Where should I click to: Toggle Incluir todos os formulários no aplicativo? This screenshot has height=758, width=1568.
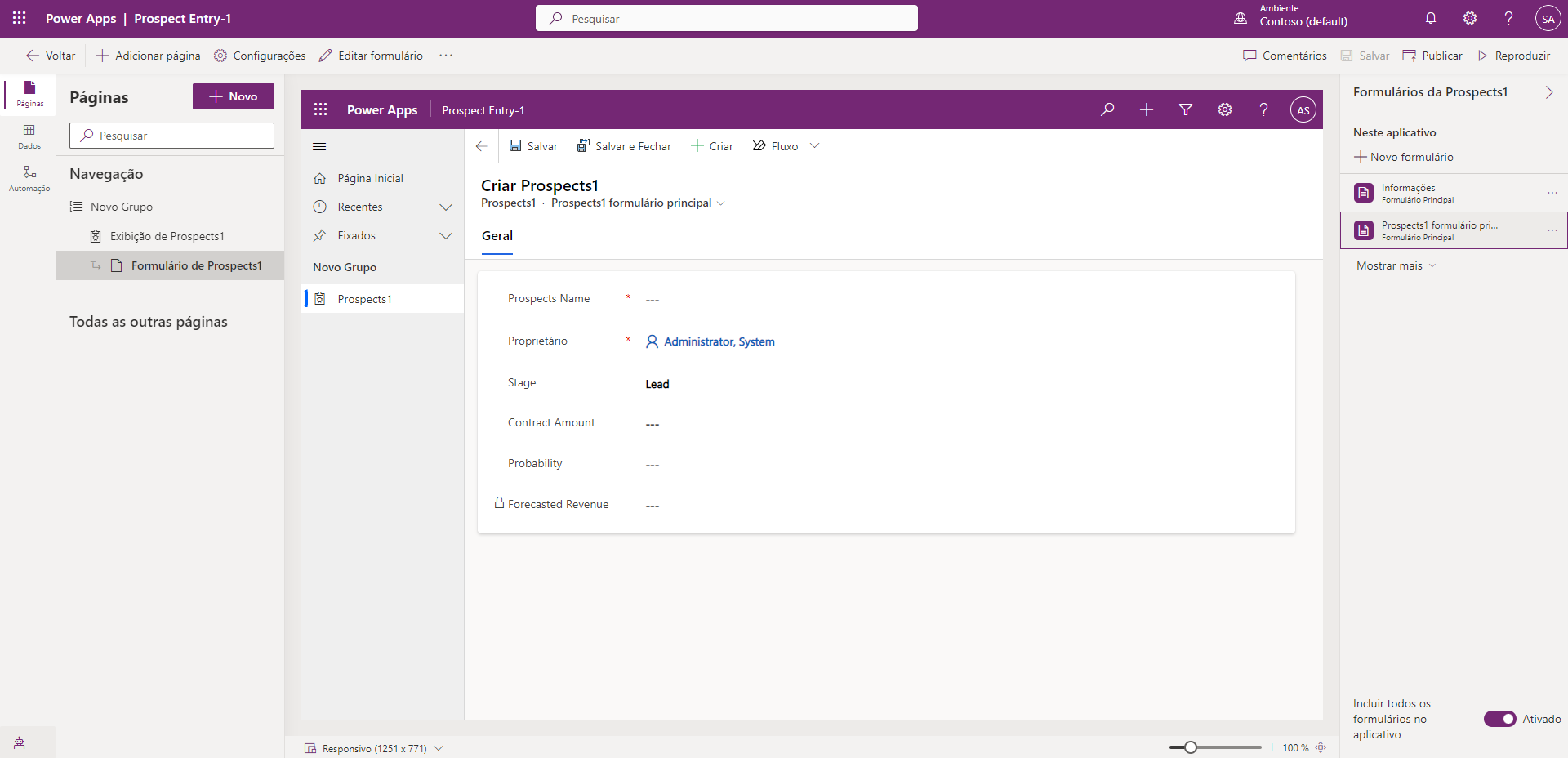tap(1500, 719)
